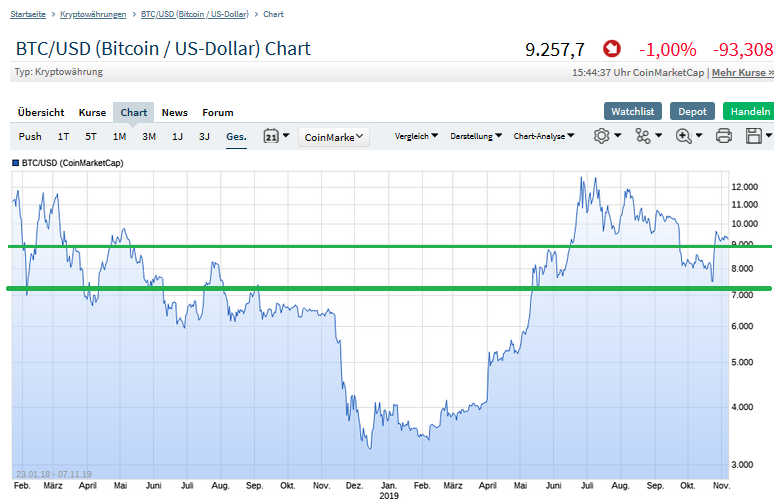Open the CoinMarketCap source selector
This screenshot has height=499, width=774.
coord(334,137)
